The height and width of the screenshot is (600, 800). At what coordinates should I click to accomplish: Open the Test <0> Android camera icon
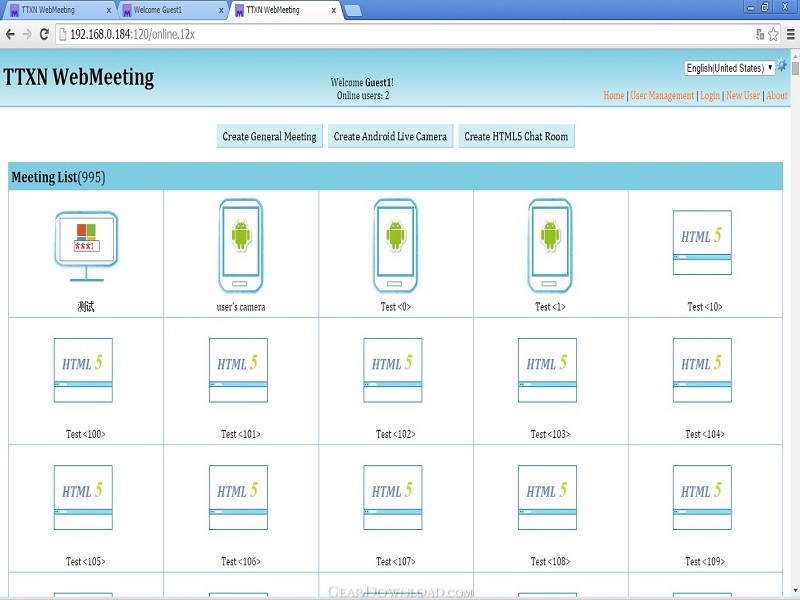tap(395, 245)
